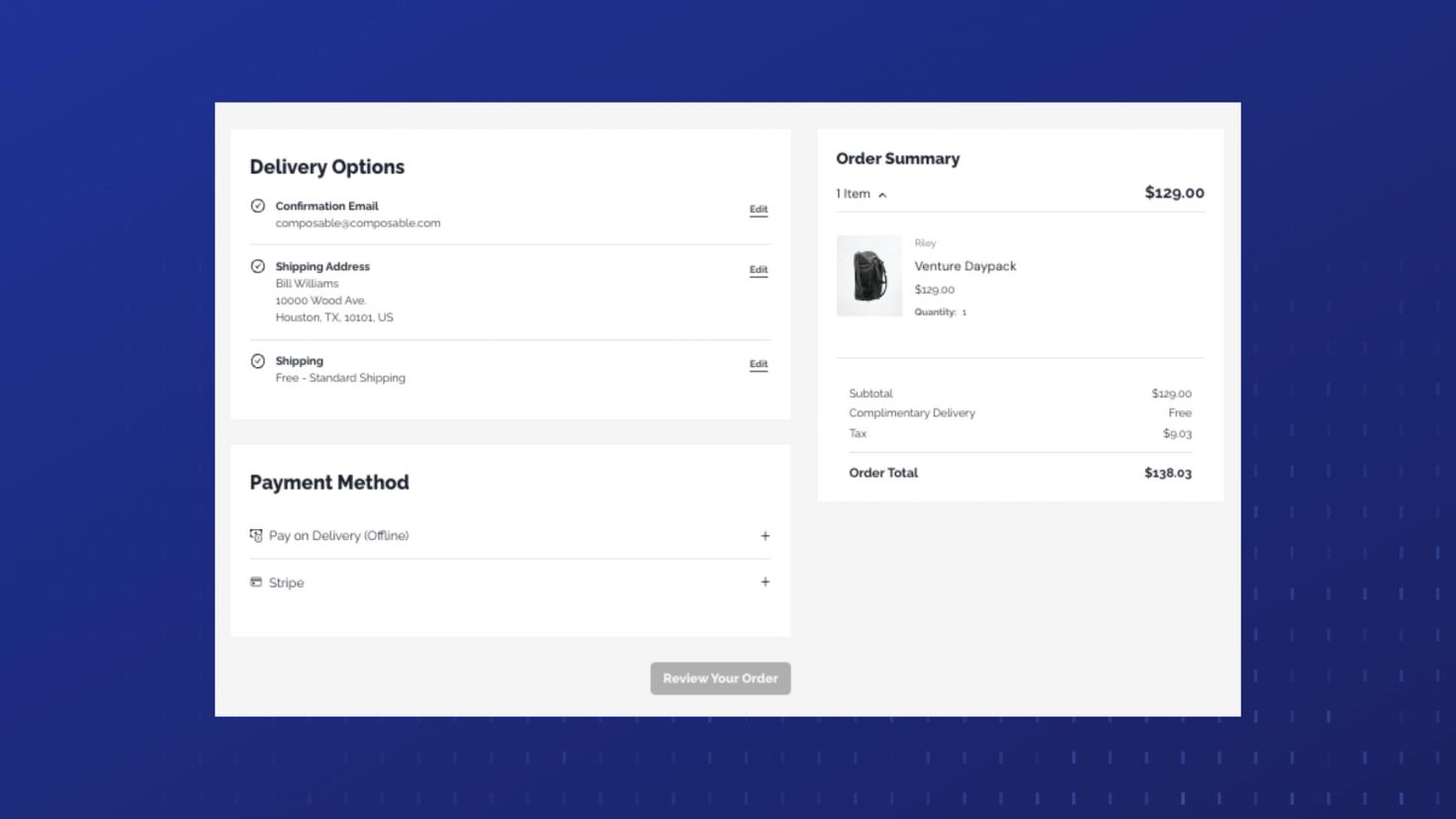
Task: Click the Venture Daypack product name
Action: [x=964, y=266]
